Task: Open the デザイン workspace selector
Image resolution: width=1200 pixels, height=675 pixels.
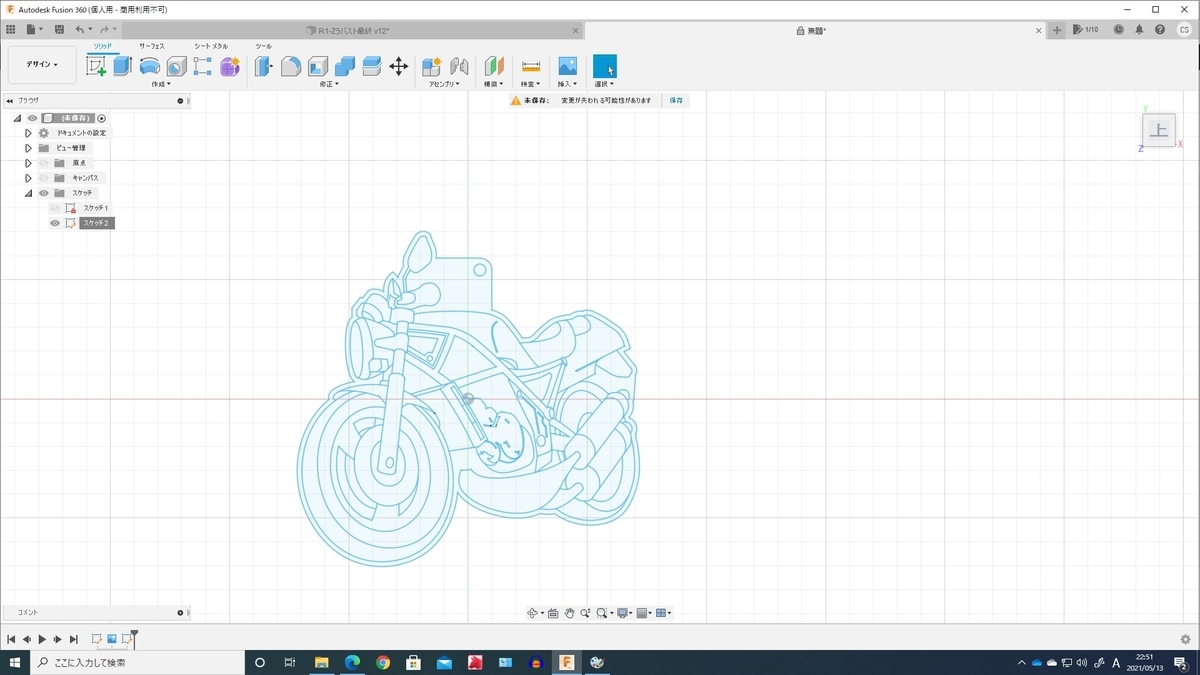Action: click(x=40, y=64)
